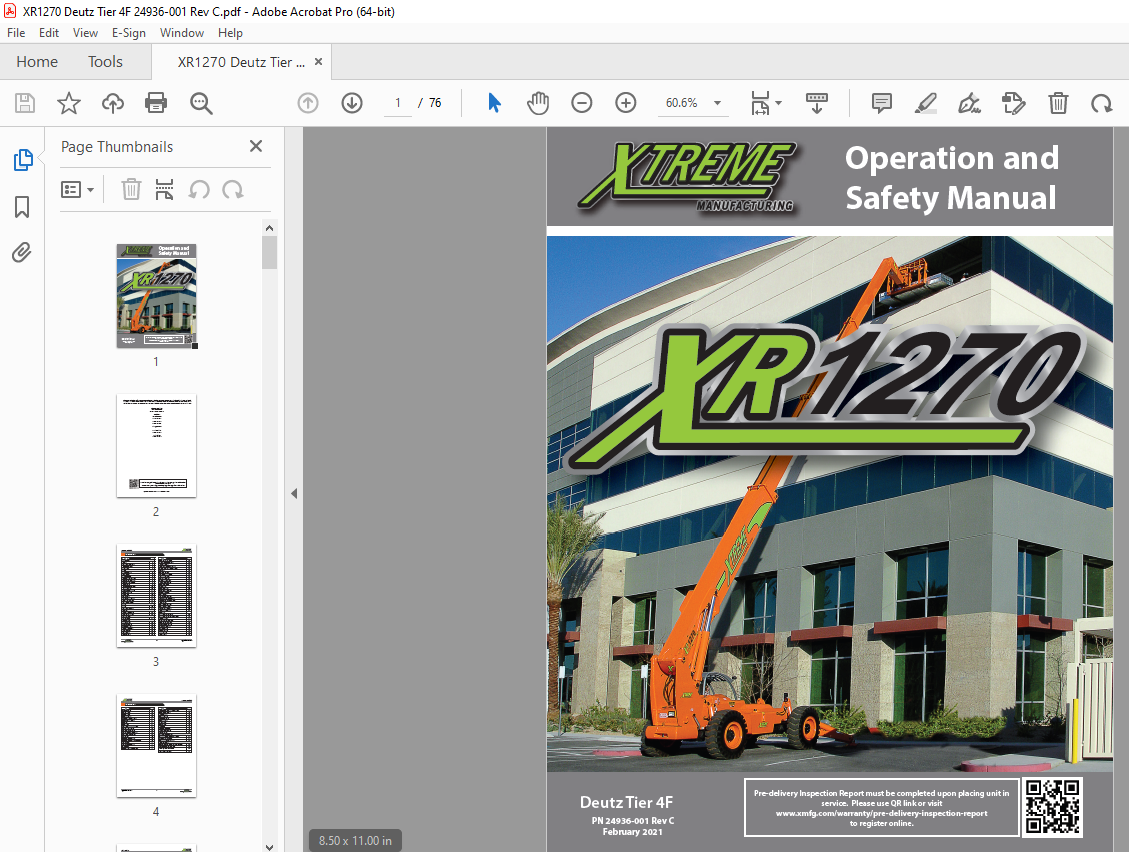This screenshot has height=852, width=1129.
Task: Click the scrolling mode page display icon
Action: point(817,103)
